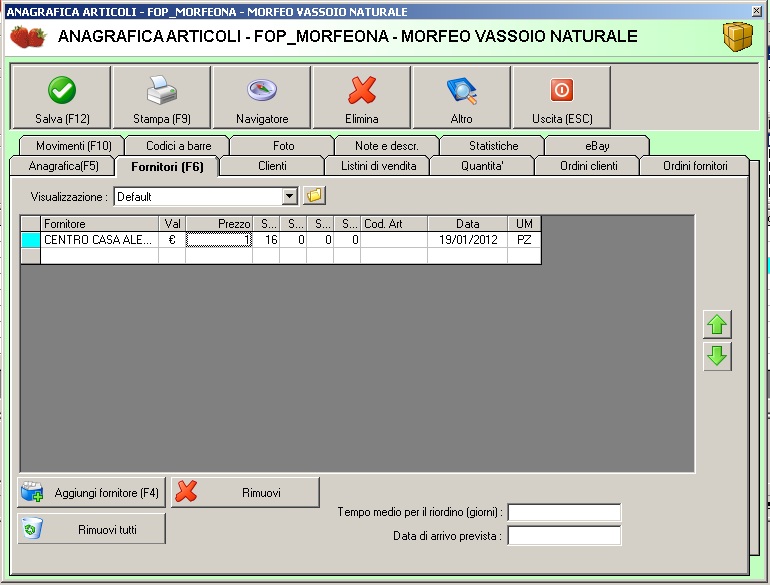Open the Foto tab
Image resolution: width=770 pixels, height=585 pixels.
[x=283, y=146]
